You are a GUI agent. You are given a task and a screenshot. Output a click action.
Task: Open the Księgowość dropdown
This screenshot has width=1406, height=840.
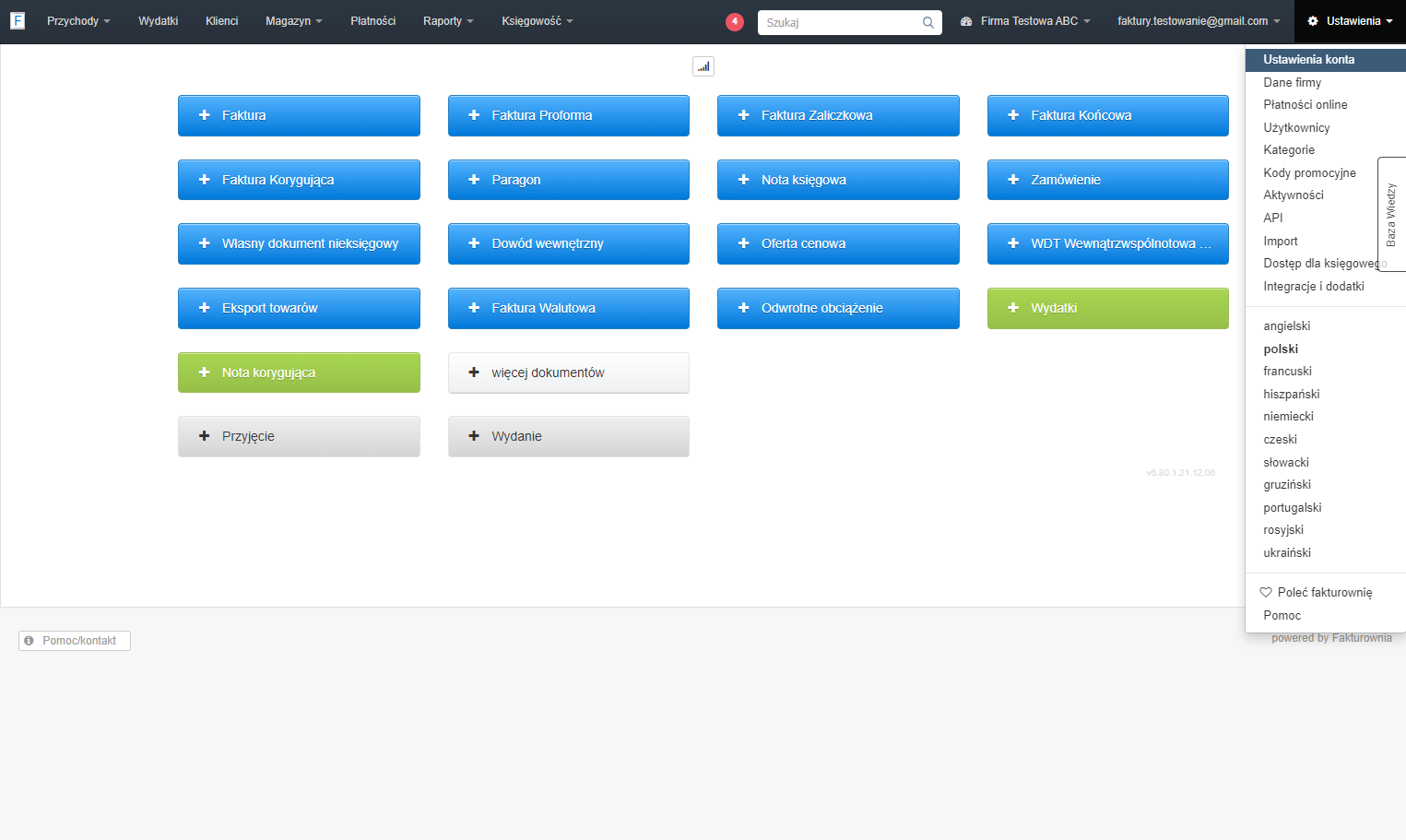click(x=538, y=21)
